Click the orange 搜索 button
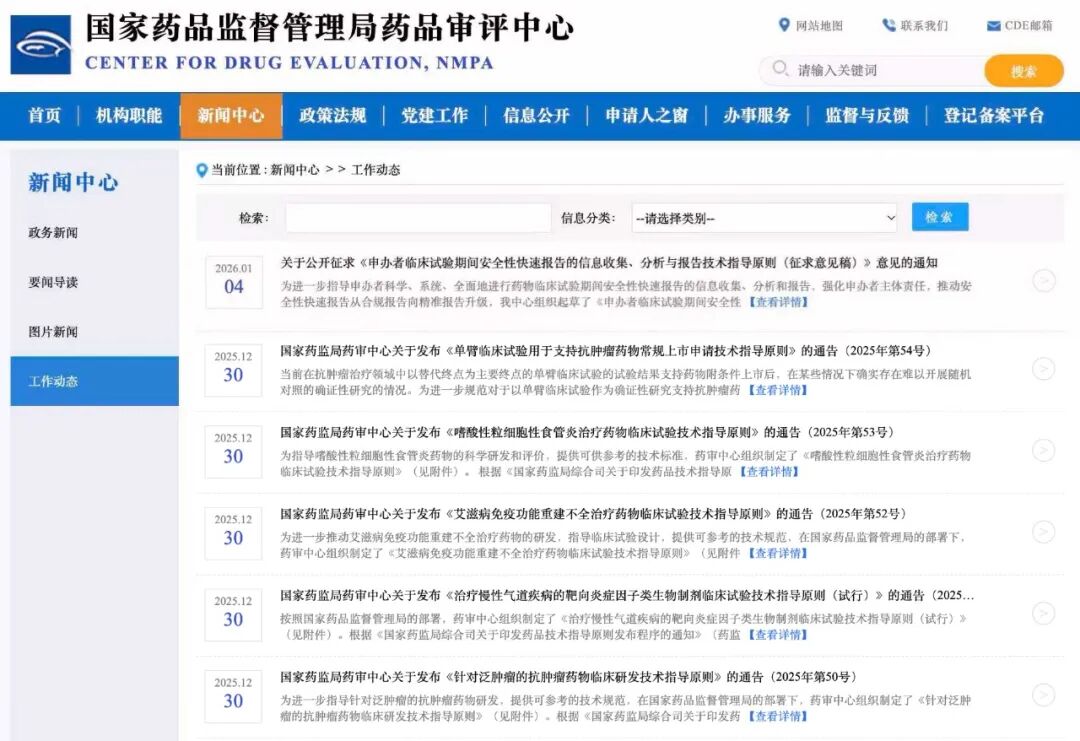The image size is (1080, 741). click(x=1024, y=71)
